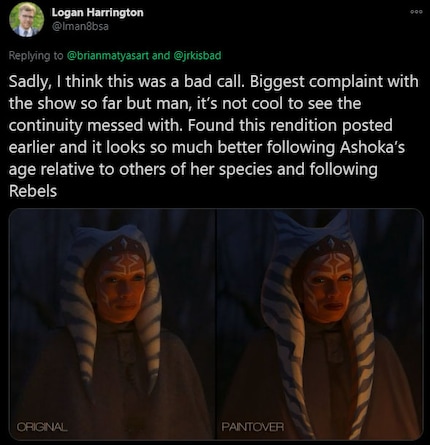Click the 'and' between the two mentions
The height and width of the screenshot is (445, 430).
coord(161,55)
